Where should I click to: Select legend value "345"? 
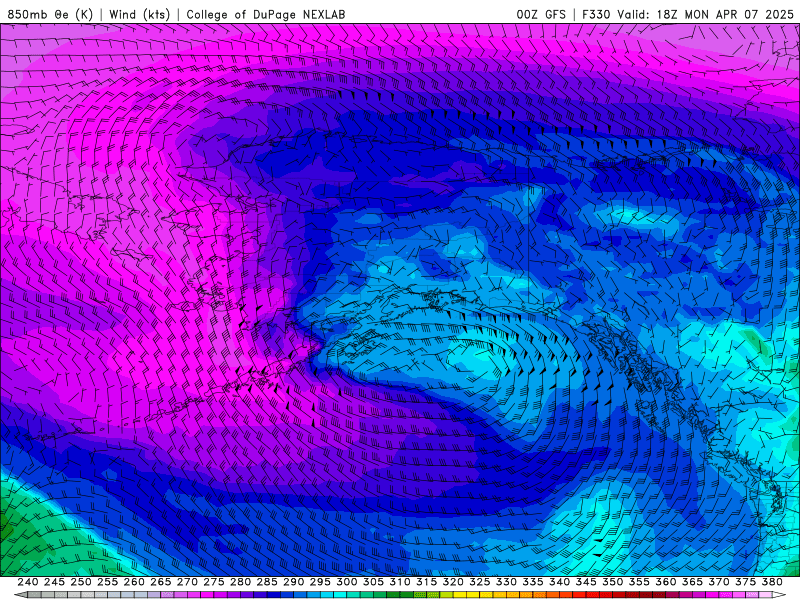coord(586,582)
